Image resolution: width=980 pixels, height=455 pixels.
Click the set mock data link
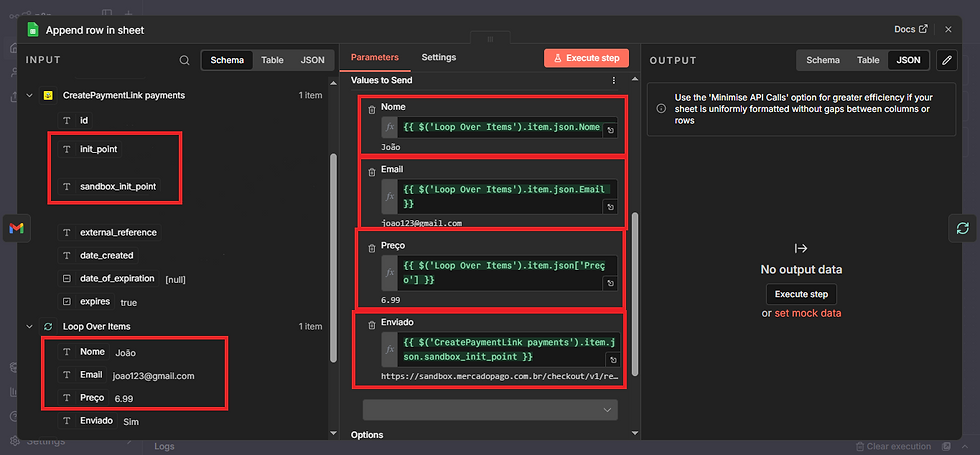point(808,313)
